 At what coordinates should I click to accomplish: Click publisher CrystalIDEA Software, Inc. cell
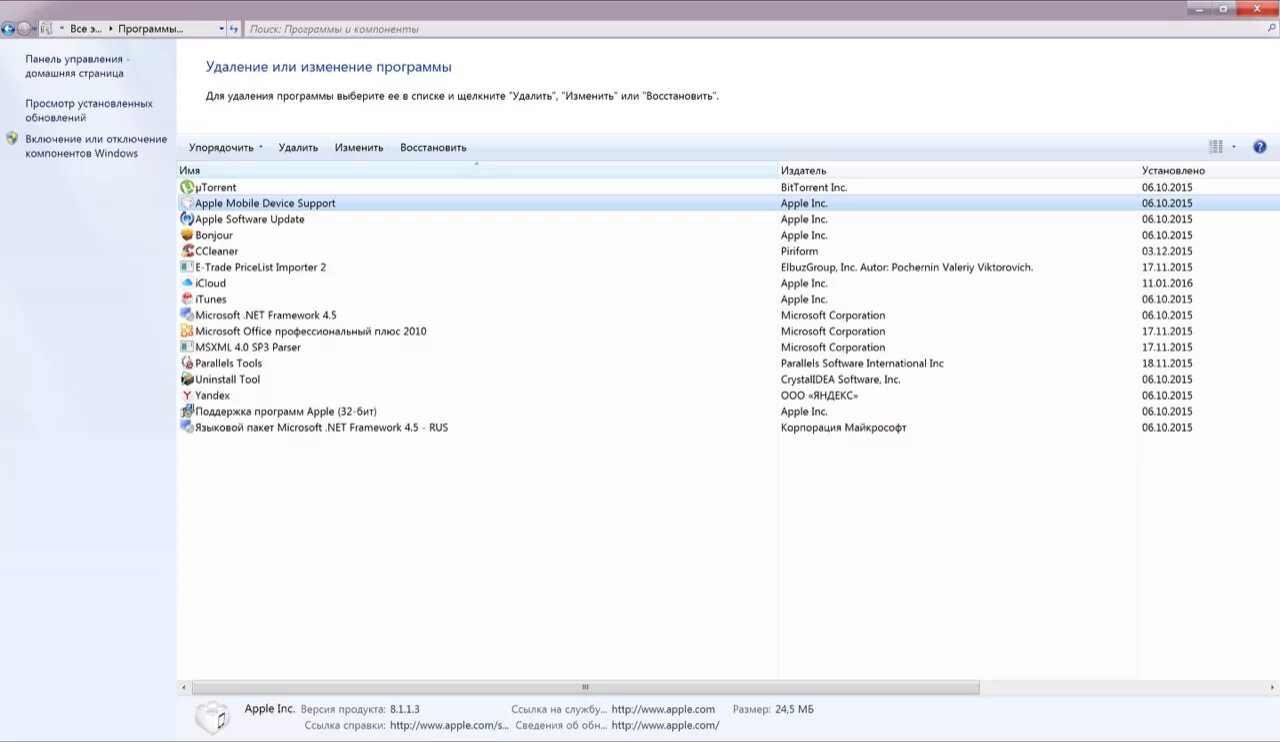coord(841,379)
